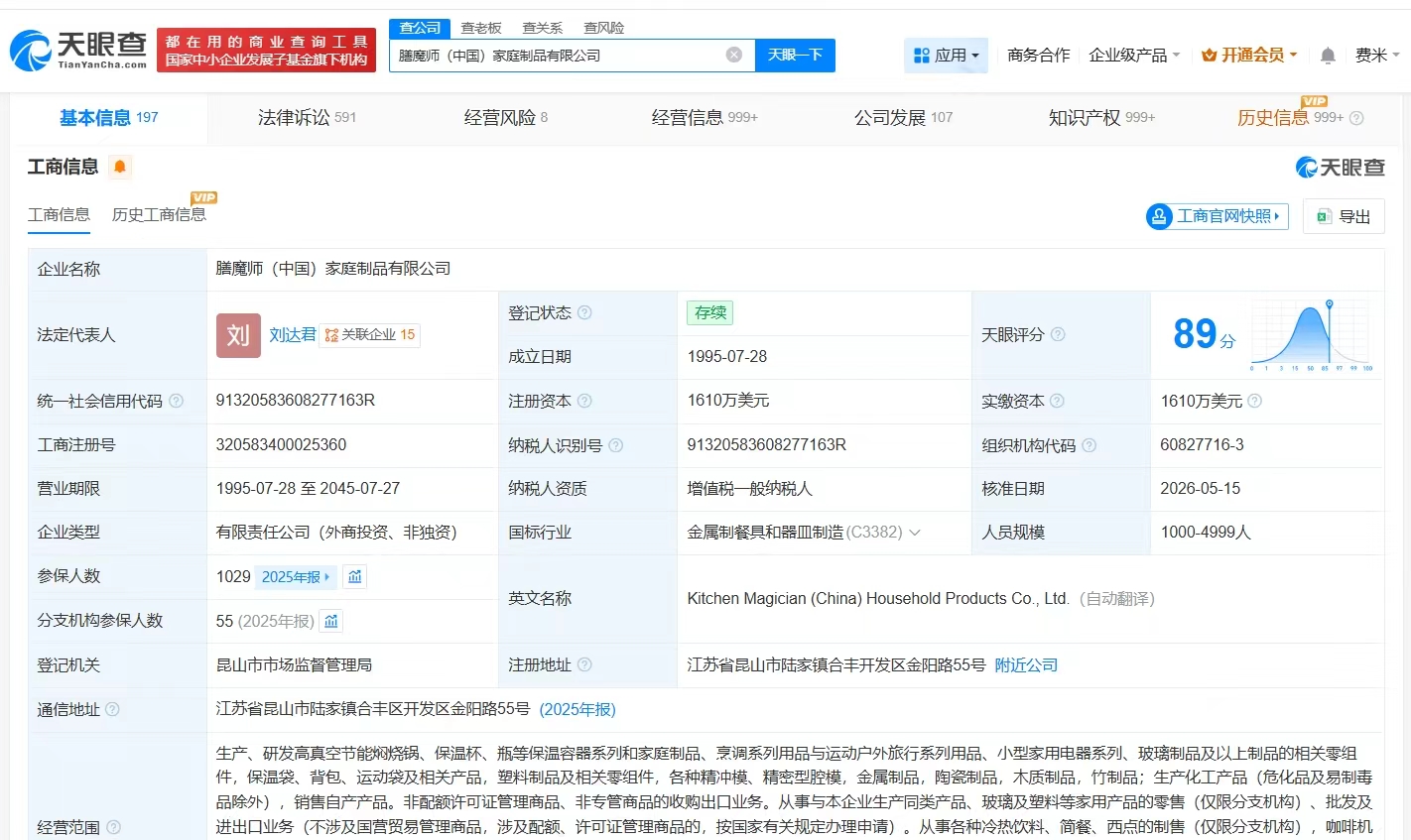Click the Tianyancha logo
Screen dimensions: 1411x840
[x=78, y=51]
